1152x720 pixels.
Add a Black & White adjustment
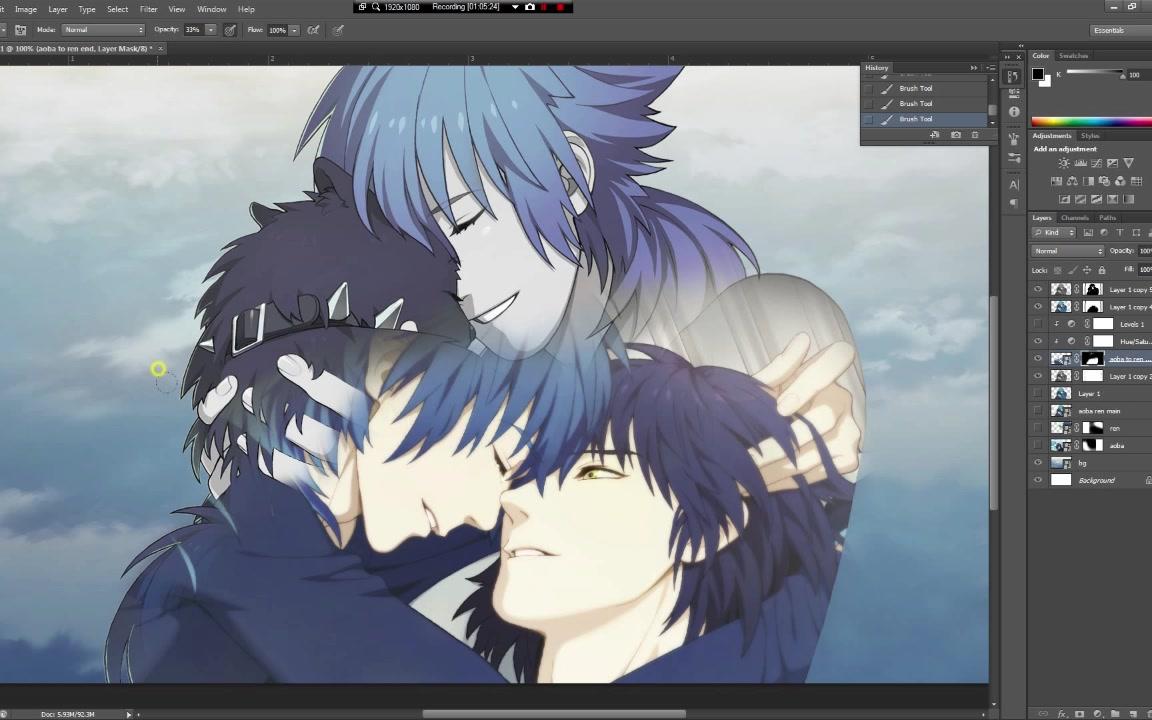(1088, 181)
